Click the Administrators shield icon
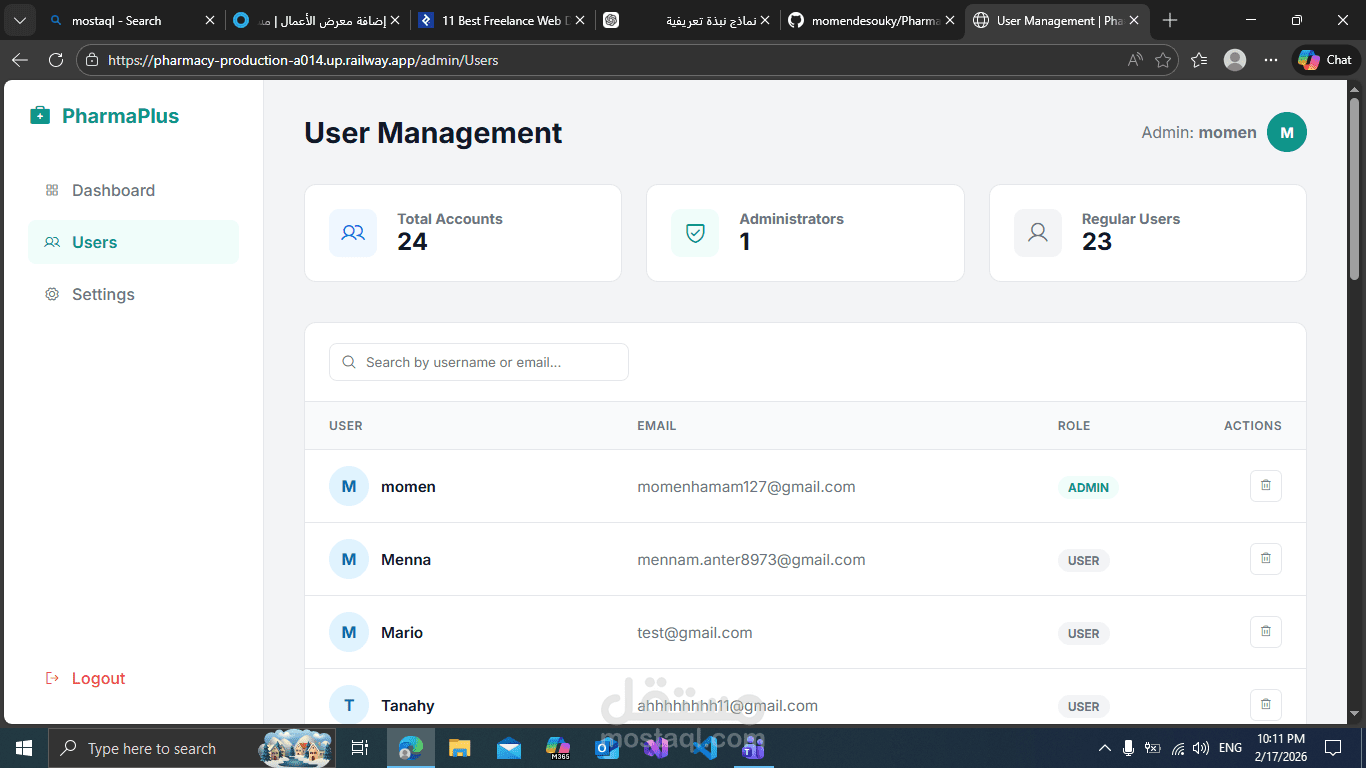The width and height of the screenshot is (1366, 768). [695, 233]
